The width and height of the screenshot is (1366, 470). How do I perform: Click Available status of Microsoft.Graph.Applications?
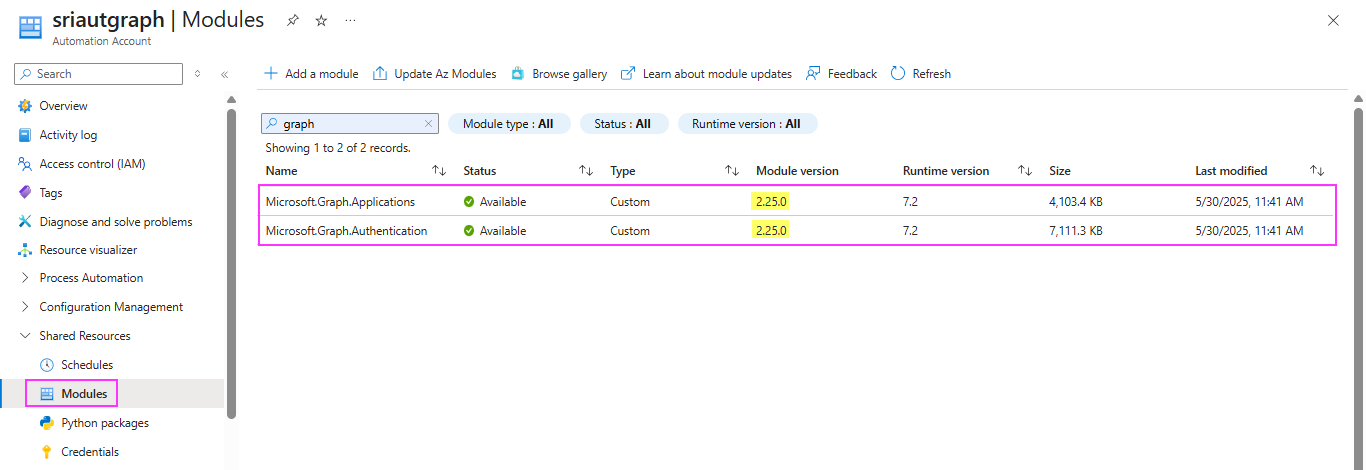click(x=495, y=202)
